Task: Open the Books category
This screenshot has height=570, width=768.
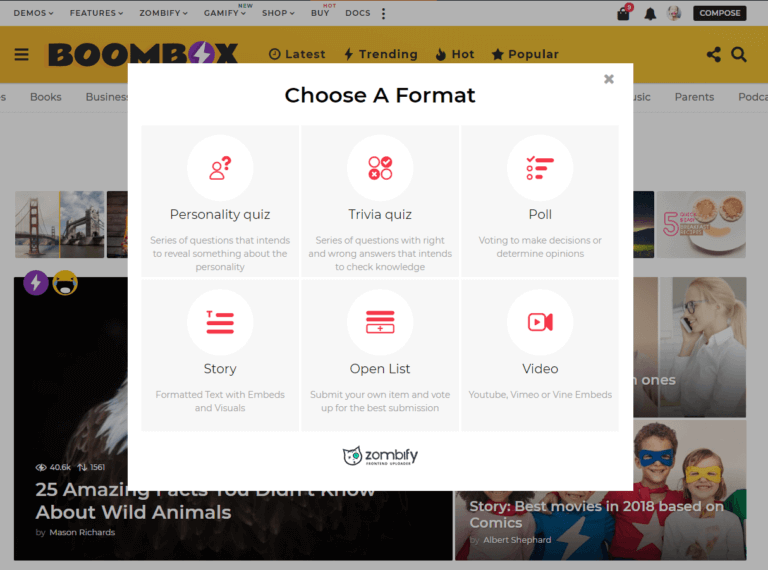Action: pos(46,97)
